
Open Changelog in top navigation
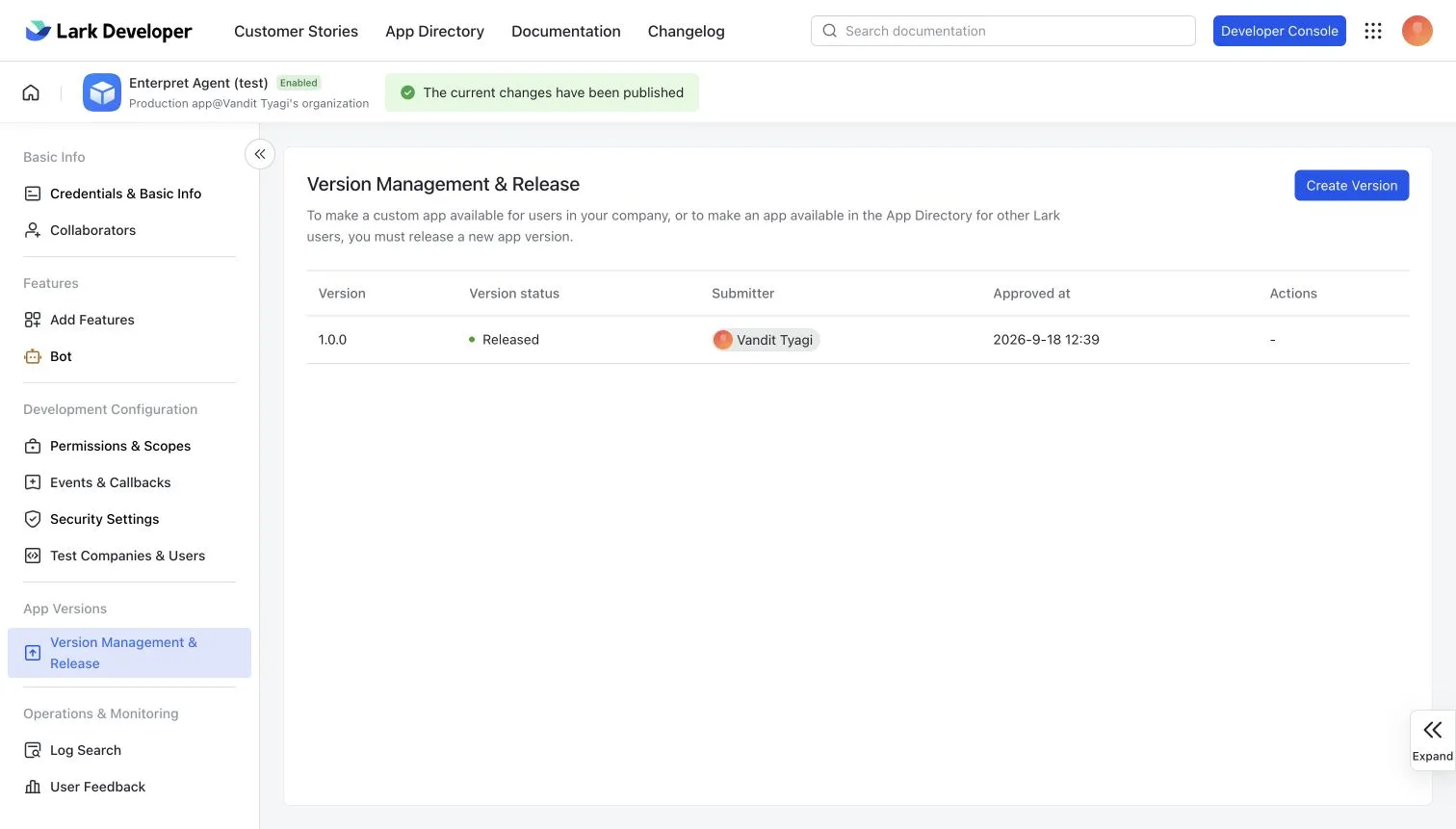click(x=687, y=31)
